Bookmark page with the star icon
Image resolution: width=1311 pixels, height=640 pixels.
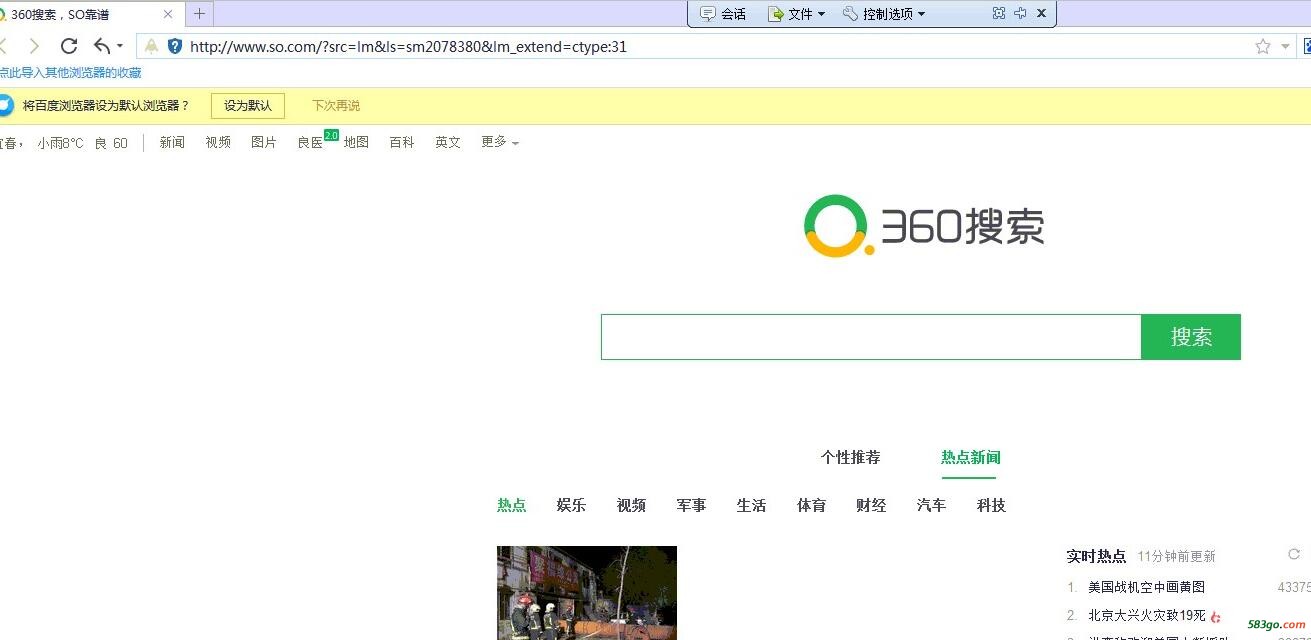[x=1263, y=46]
